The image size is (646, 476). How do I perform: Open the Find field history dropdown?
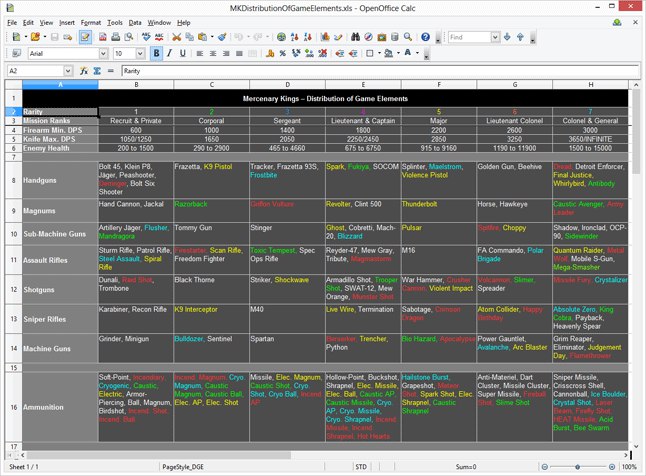pyautogui.click(x=495, y=37)
